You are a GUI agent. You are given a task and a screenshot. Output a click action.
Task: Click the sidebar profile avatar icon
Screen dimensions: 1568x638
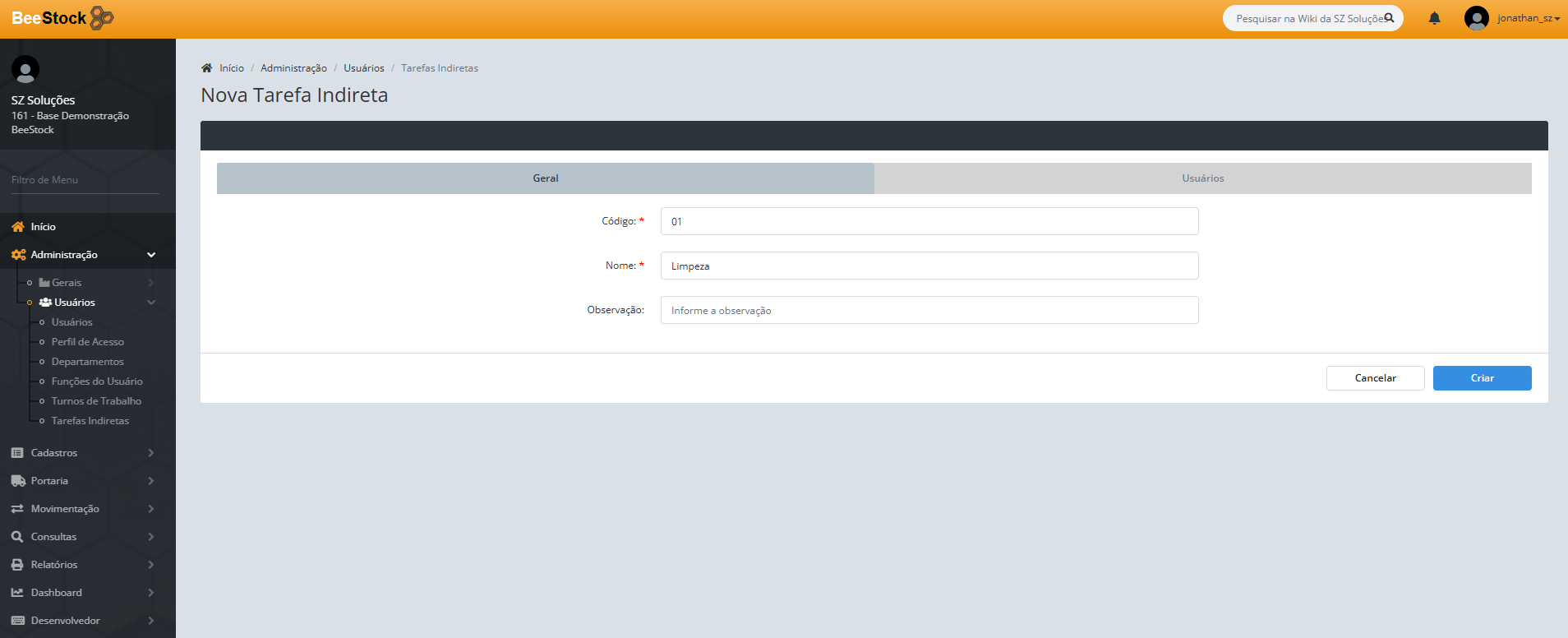25,70
